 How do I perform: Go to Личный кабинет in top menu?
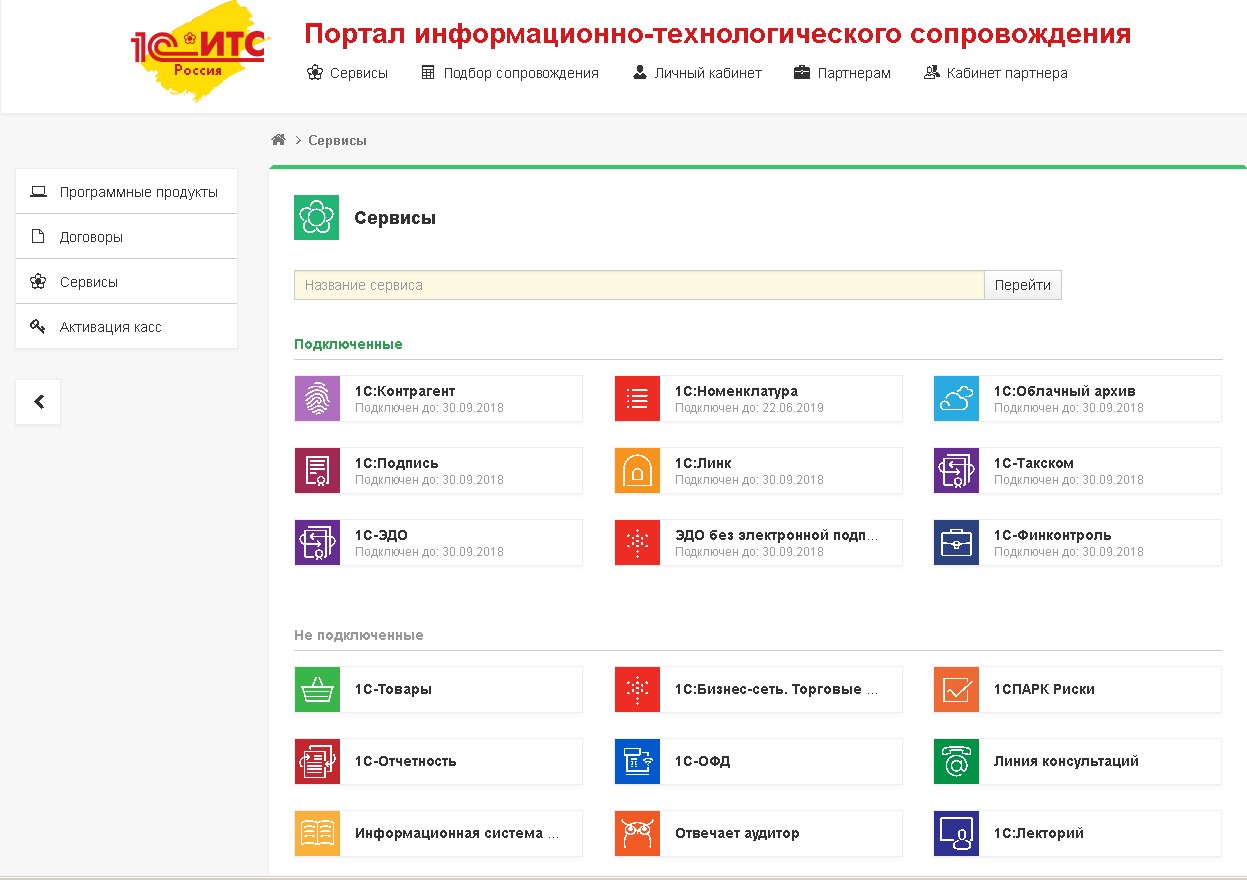697,73
